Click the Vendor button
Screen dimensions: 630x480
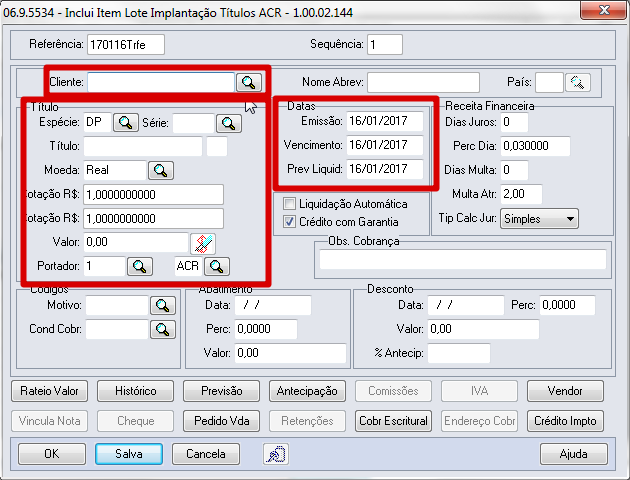coord(565,391)
